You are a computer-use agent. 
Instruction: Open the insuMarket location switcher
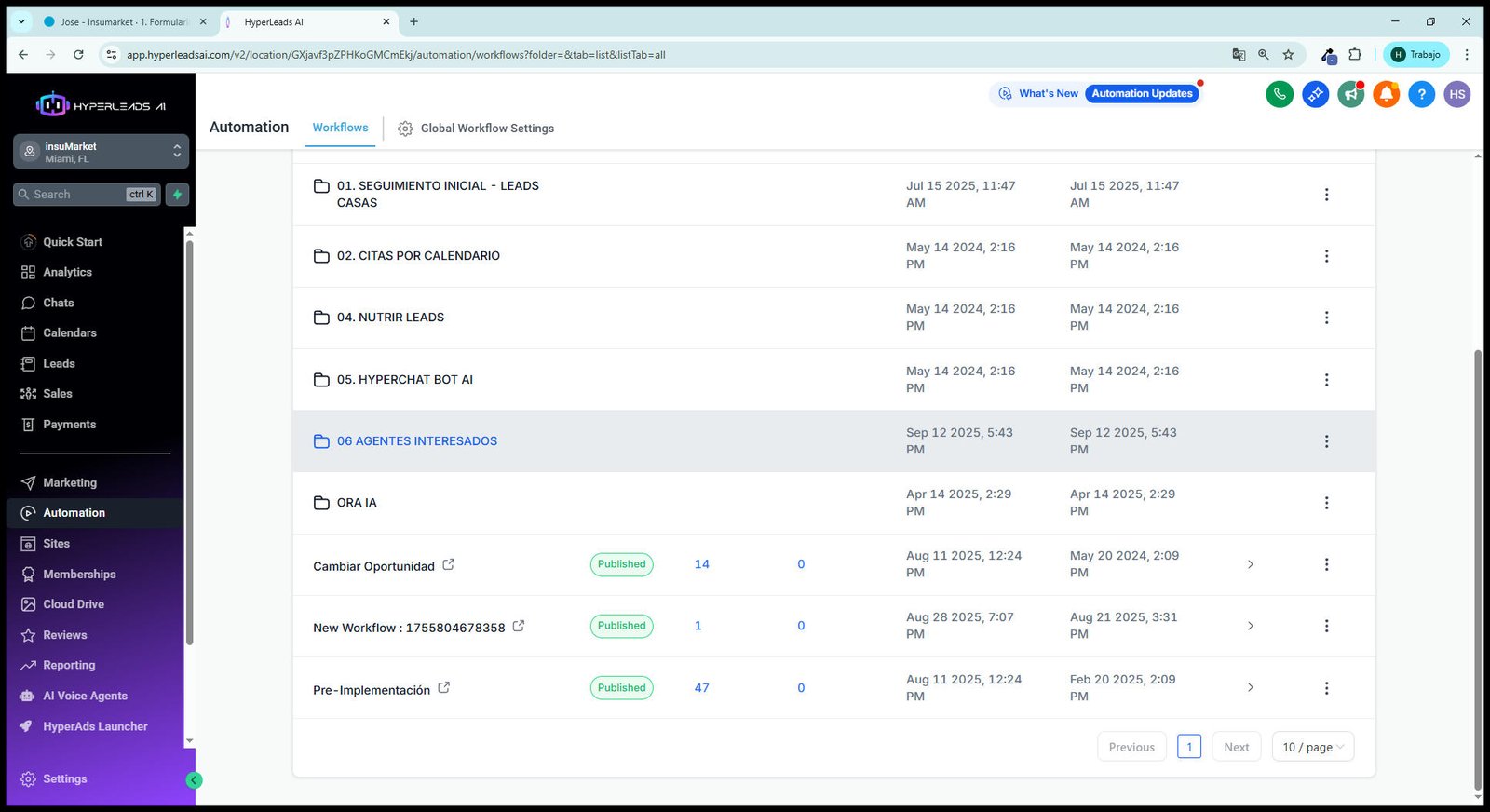tap(101, 152)
